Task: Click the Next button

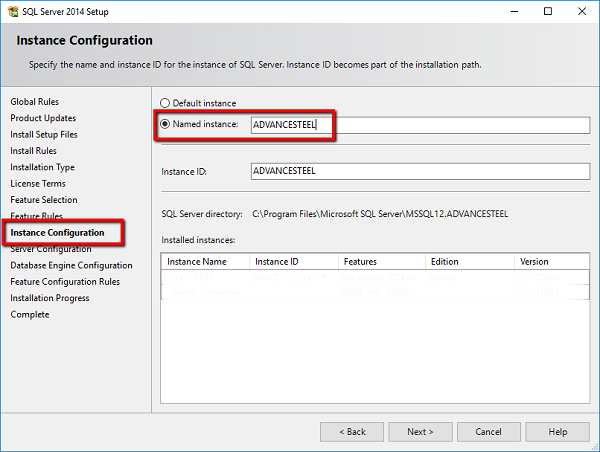Action: coord(420,432)
